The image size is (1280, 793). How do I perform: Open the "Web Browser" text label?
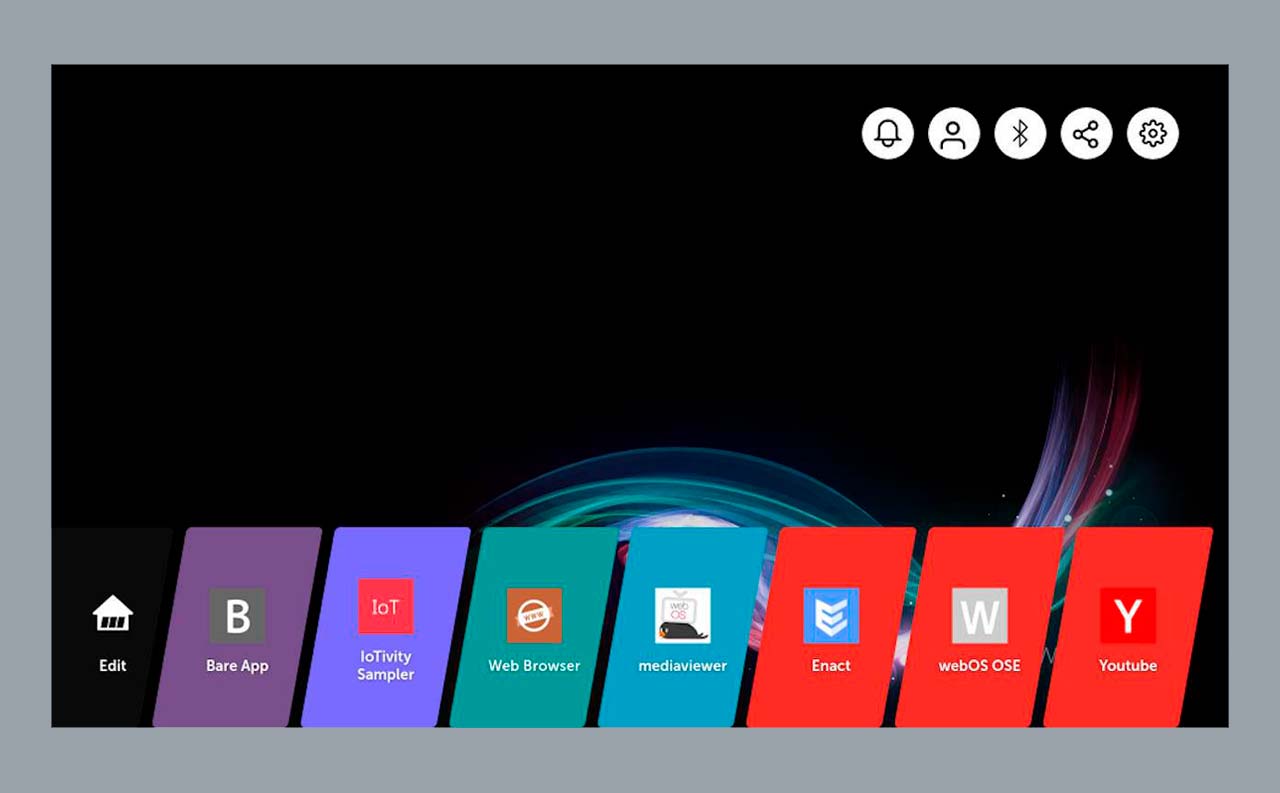point(534,666)
